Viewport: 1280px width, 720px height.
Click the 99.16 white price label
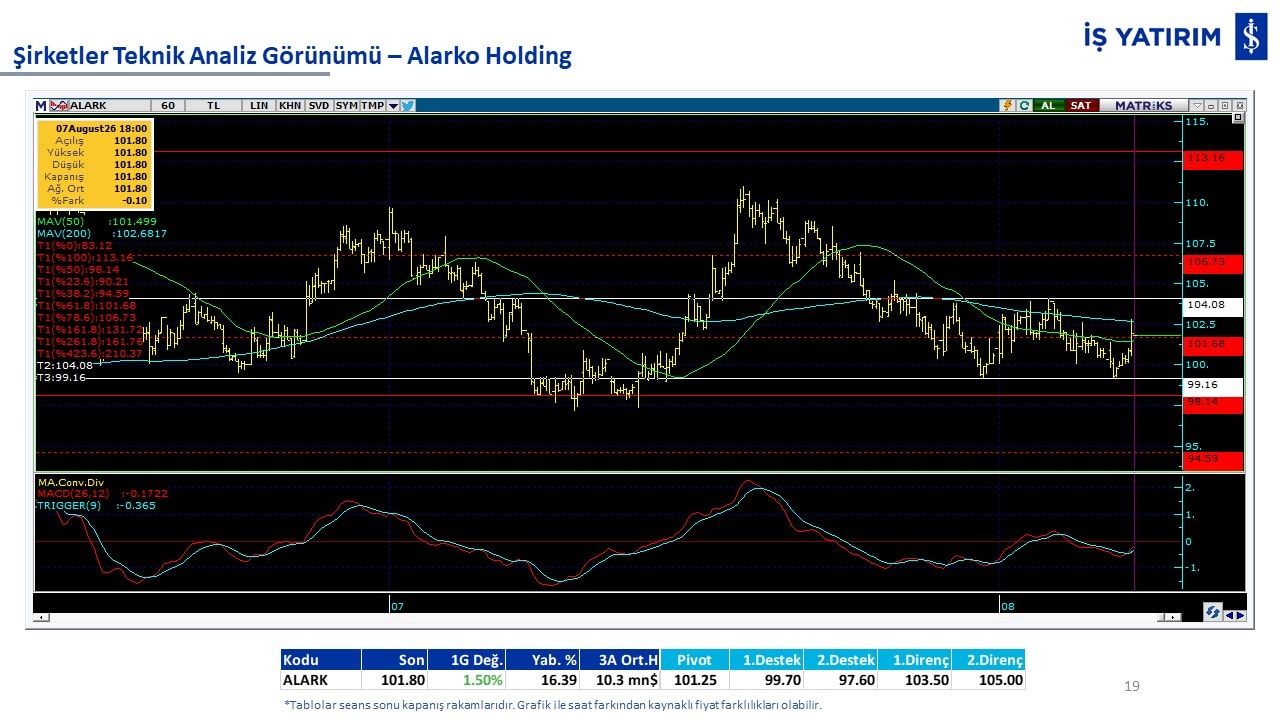(x=1212, y=385)
